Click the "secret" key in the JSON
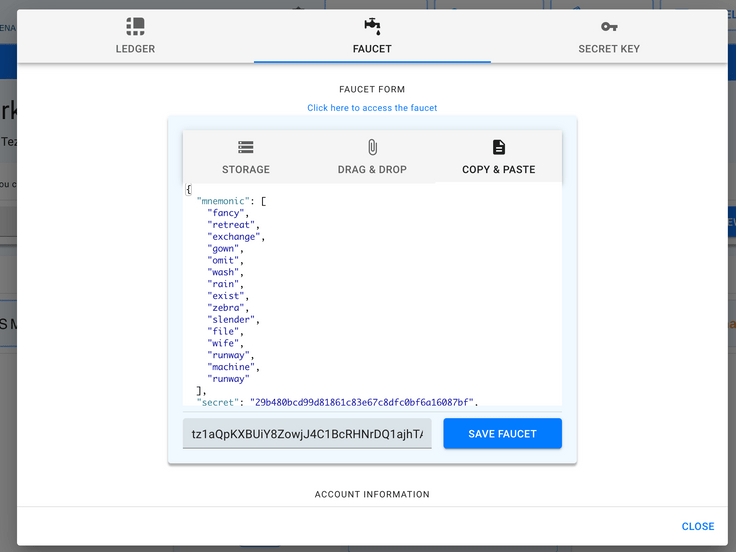The image size is (736, 552). click(218, 402)
